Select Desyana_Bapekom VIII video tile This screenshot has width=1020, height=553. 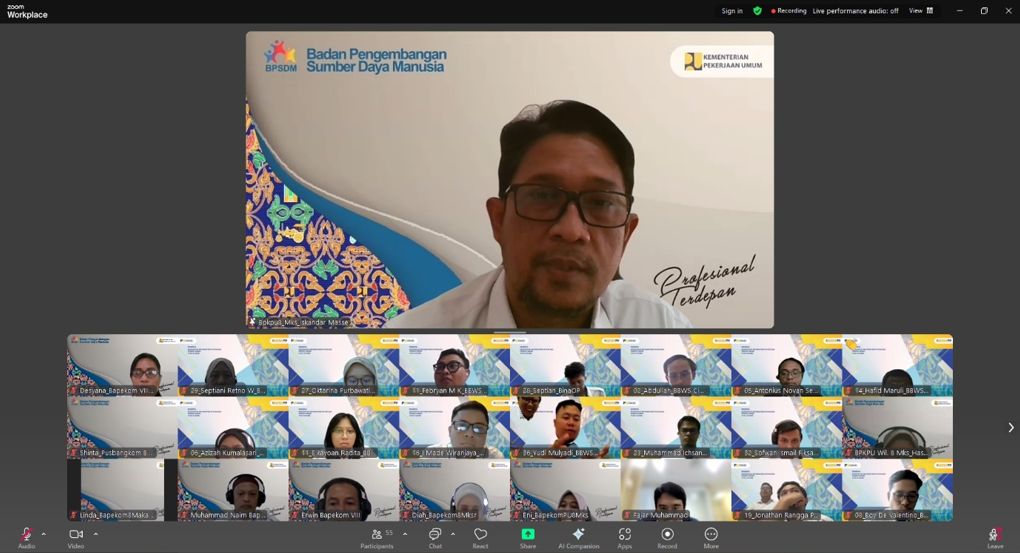pos(122,365)
